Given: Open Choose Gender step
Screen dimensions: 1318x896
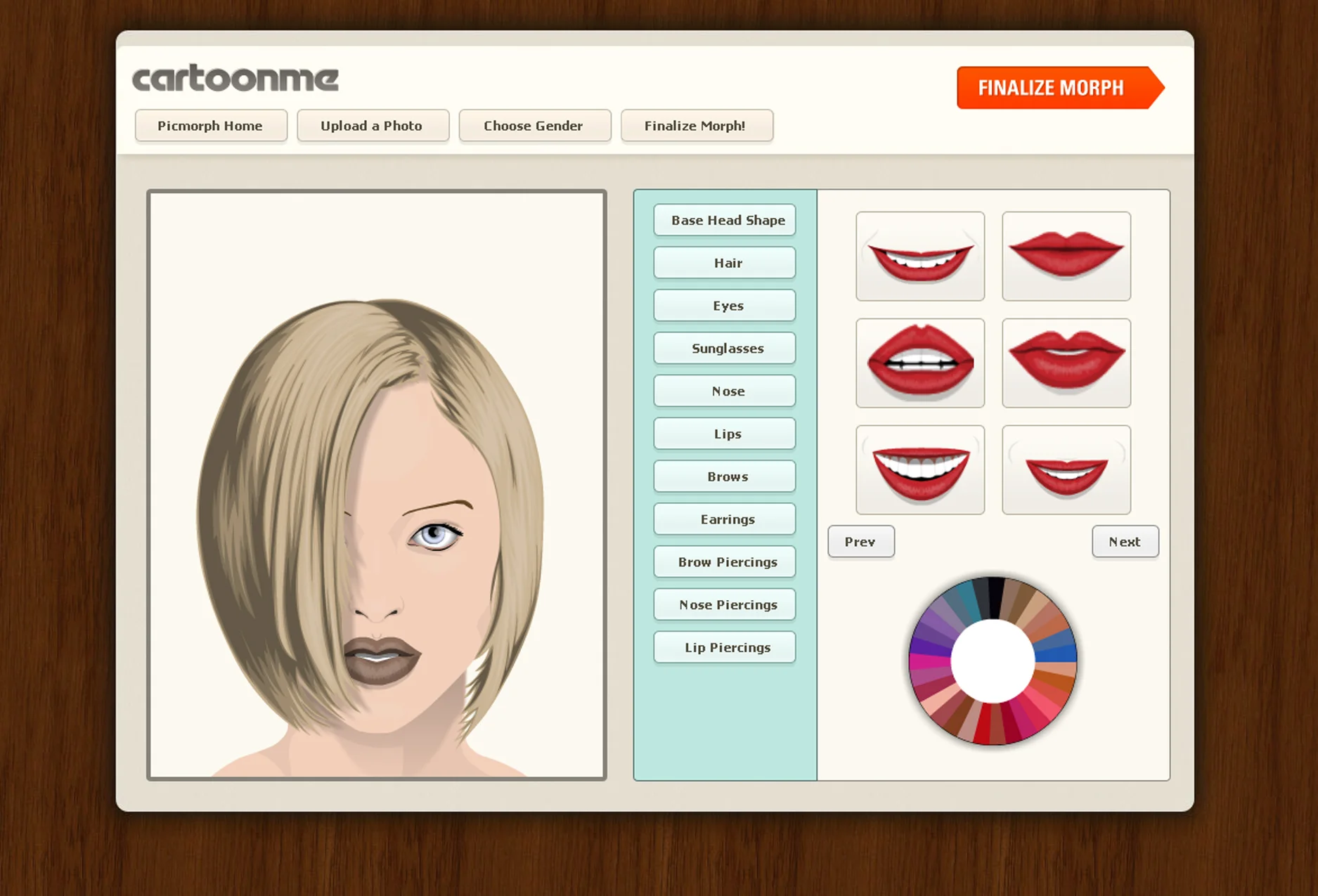Looking at the screenshot, I should 534,126.
